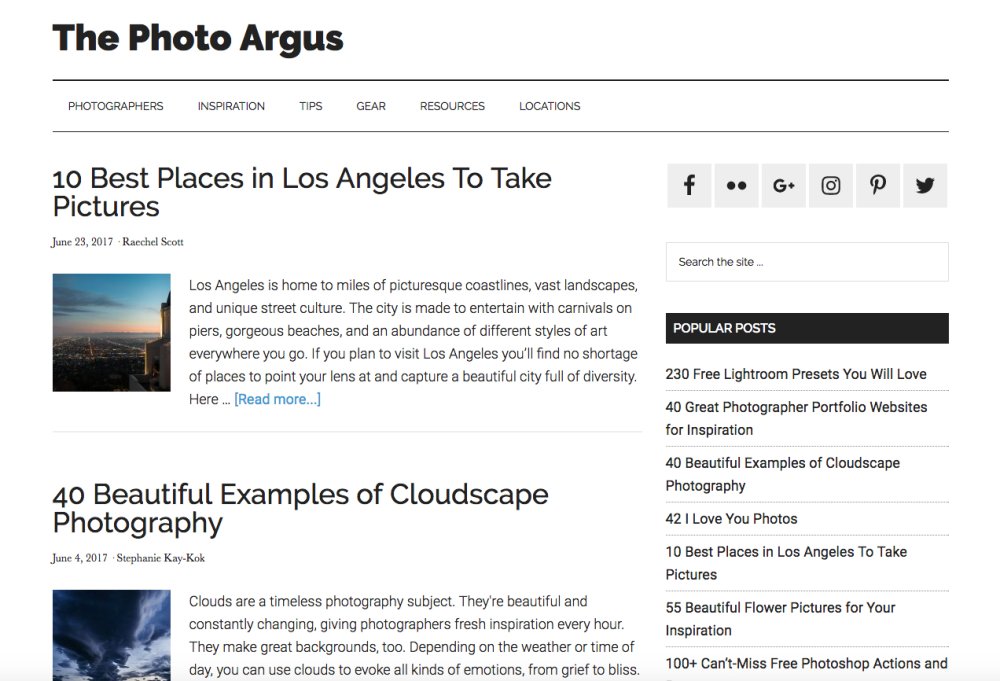1000x681 pixels.
Task: Select the Tips menu item
Action: tap(311, 106)
